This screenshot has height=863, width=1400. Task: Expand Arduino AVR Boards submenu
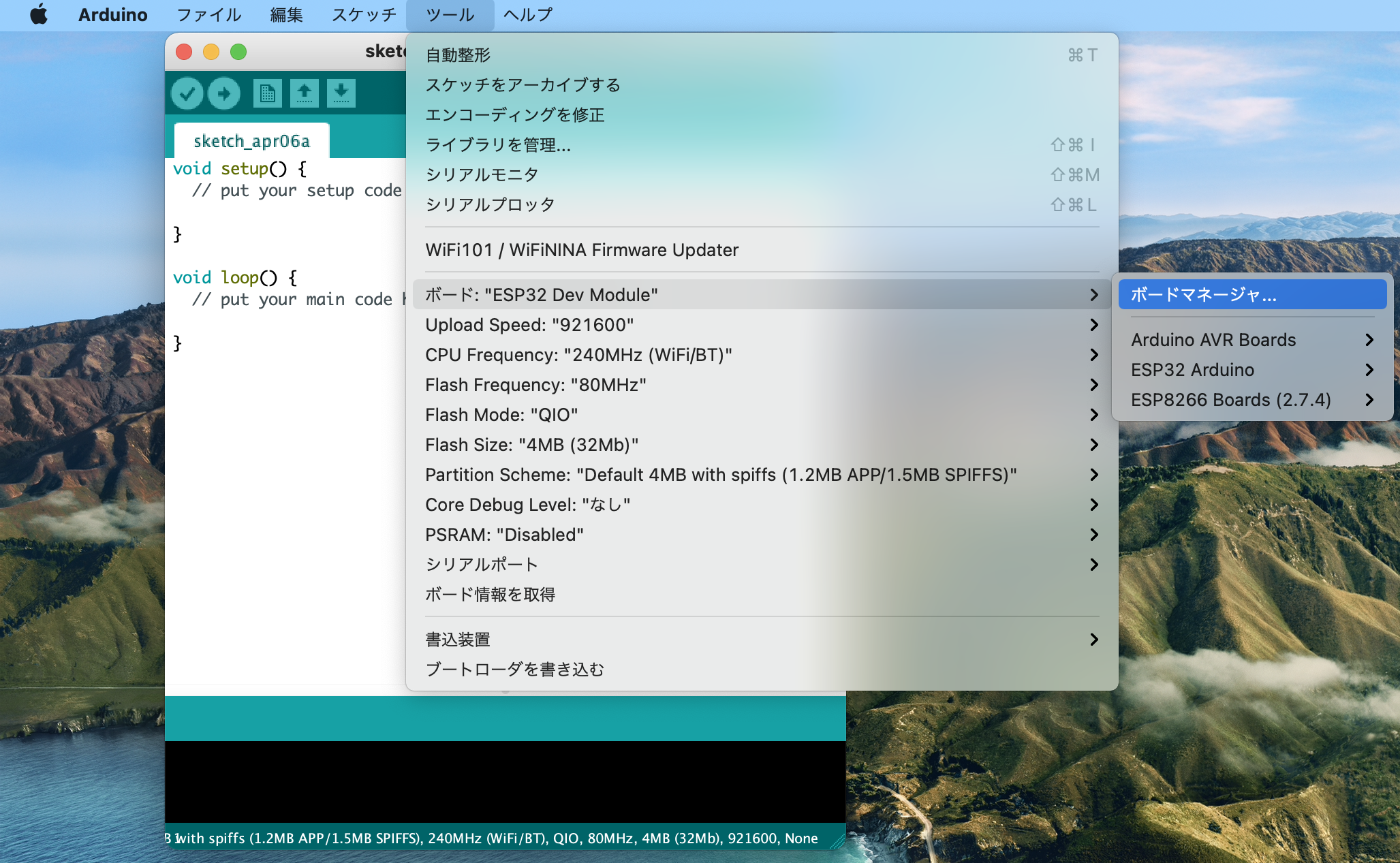(1252, 339)
